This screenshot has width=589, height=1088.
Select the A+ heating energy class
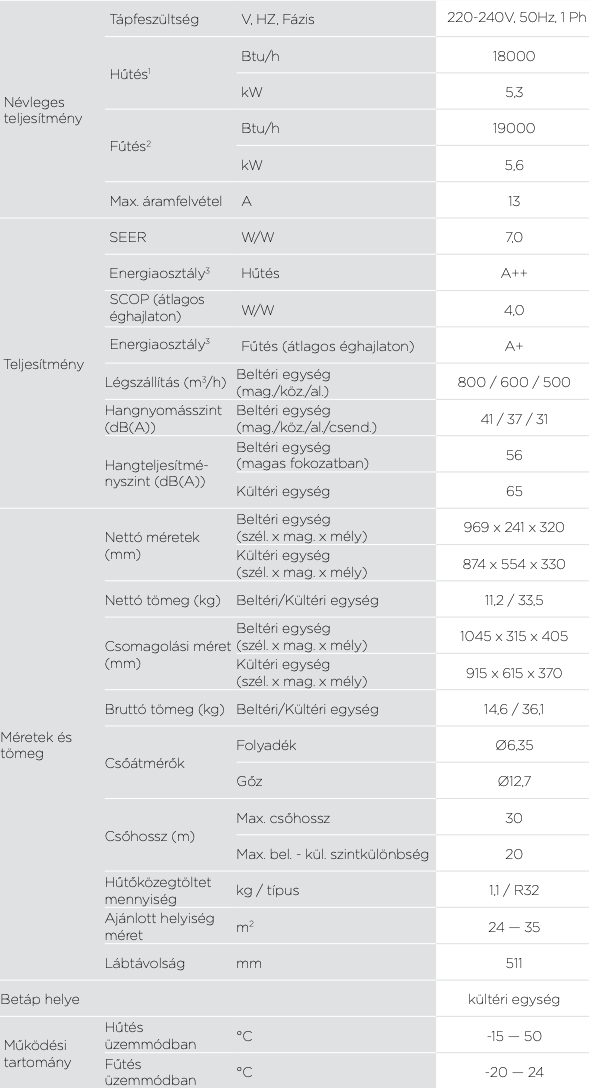[514, 346]
